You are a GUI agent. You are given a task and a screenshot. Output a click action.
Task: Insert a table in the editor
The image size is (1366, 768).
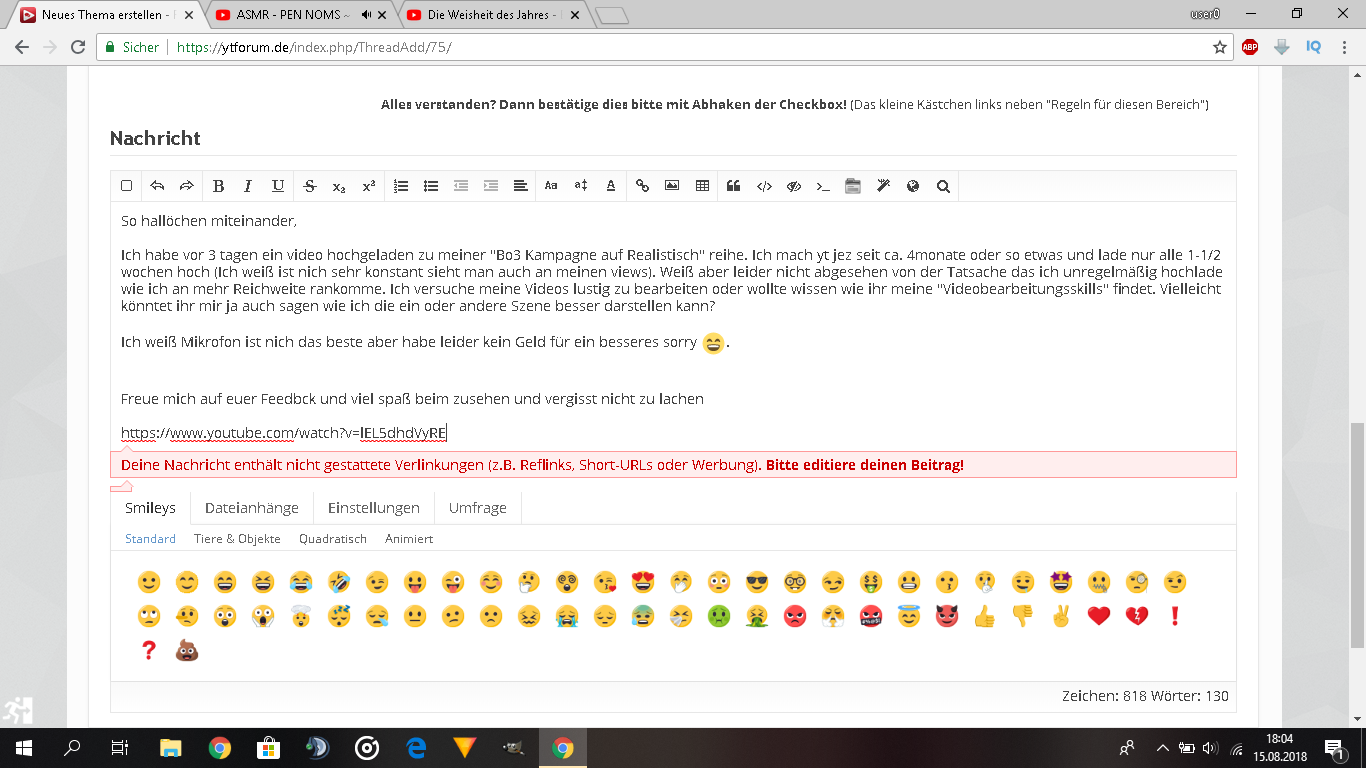click(x=702, y=186)
